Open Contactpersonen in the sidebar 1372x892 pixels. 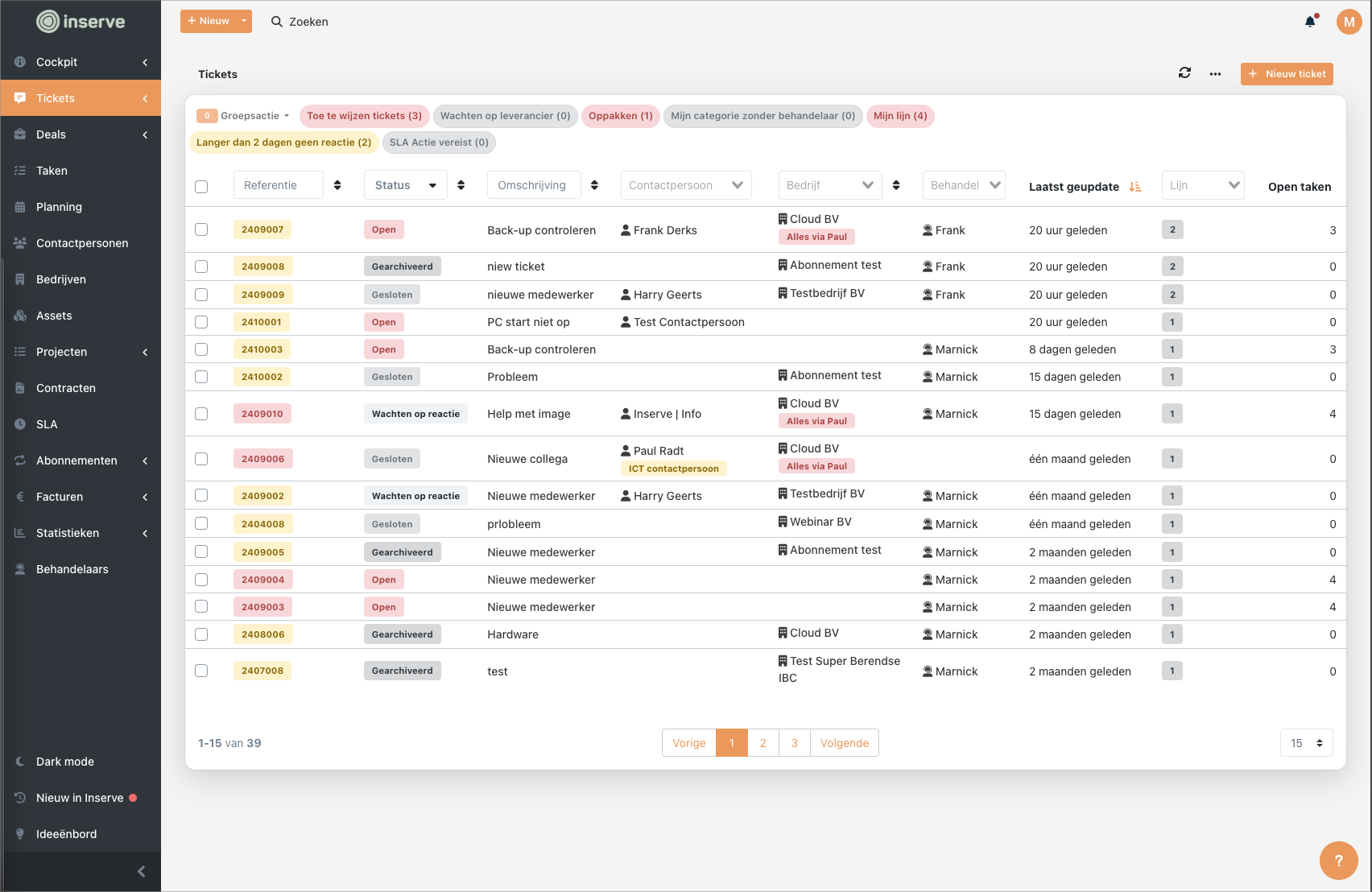point(81,243)
